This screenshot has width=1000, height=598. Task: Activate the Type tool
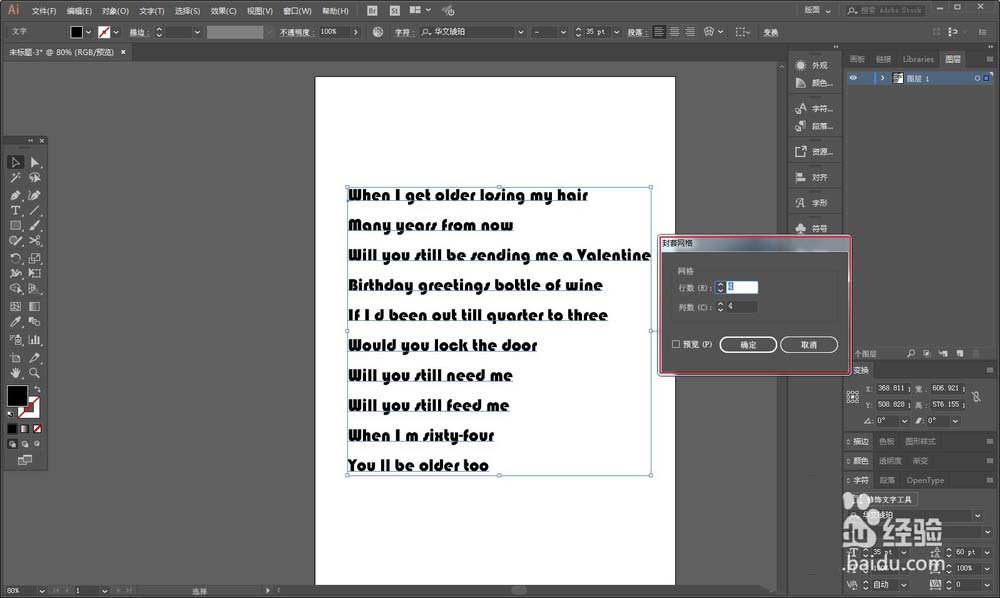pos(15,210)
